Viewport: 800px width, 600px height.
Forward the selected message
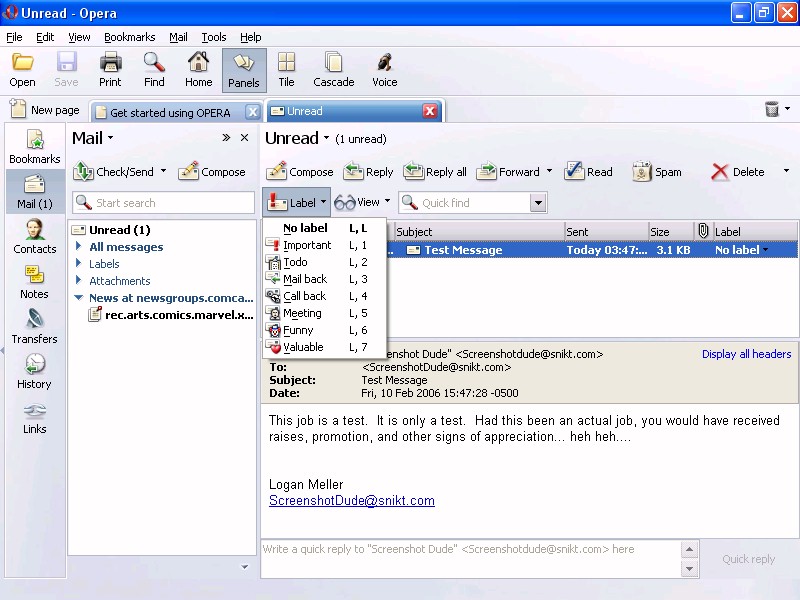(x=508, y=172)
